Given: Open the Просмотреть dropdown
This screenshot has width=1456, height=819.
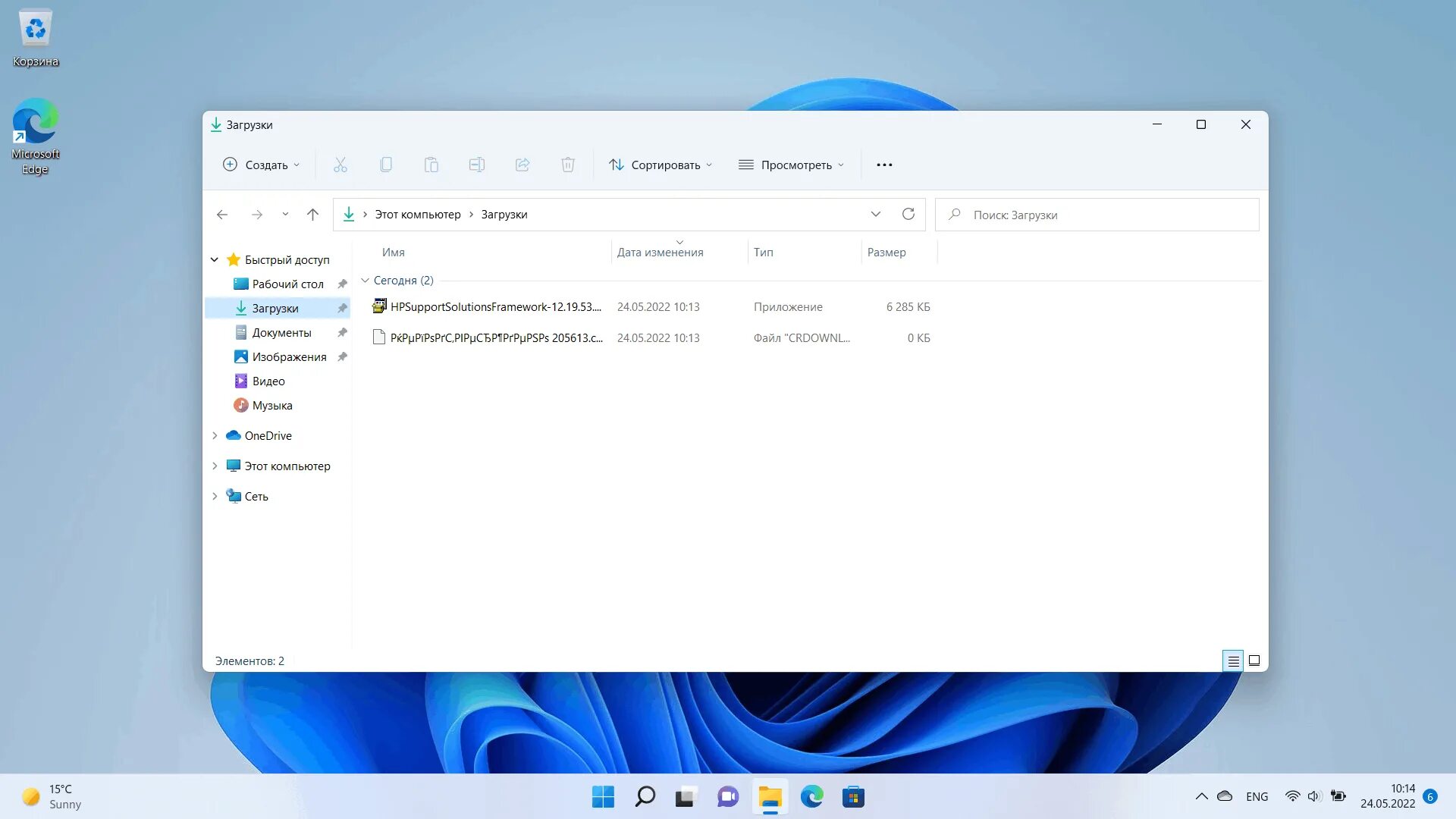Looking at the screenshot, I should tap(791, 165).
